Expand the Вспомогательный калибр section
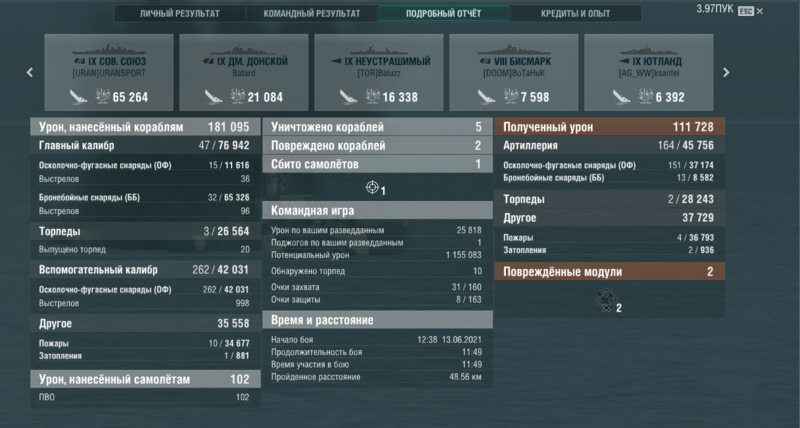Screen dimensions: 800x428 pyautogui.click(x=143, y=269)
